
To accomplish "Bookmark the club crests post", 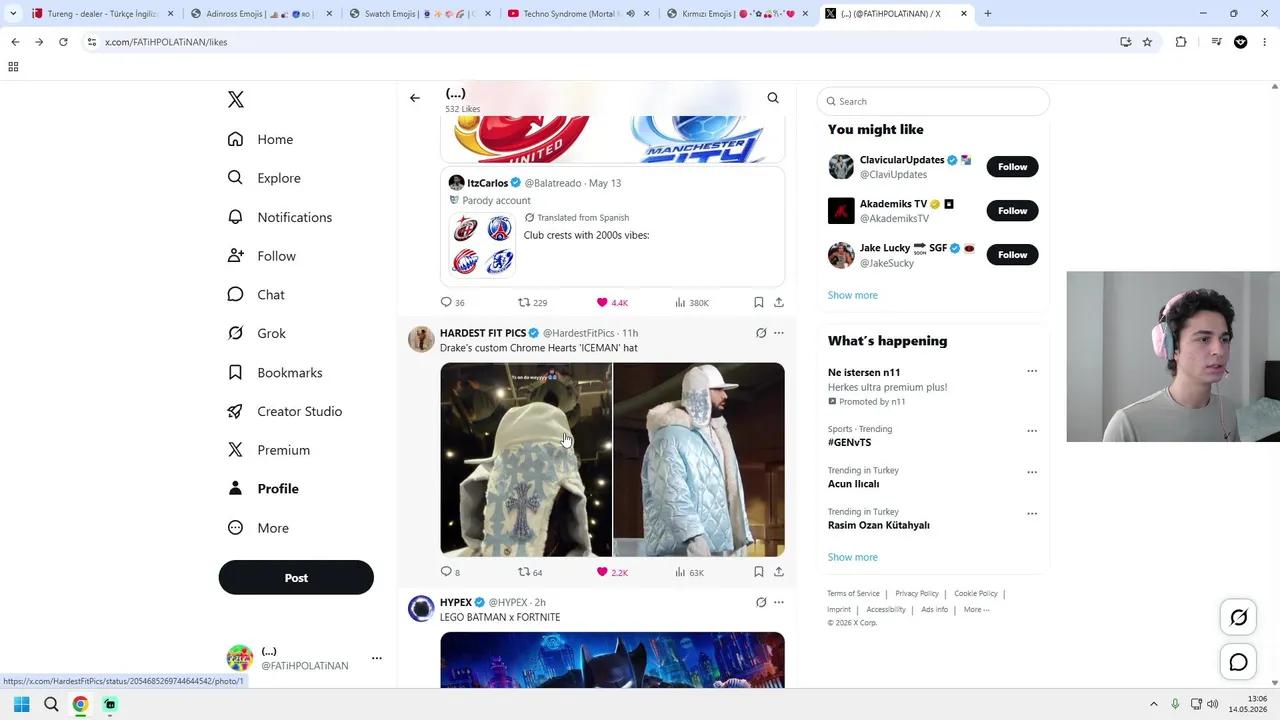I will pos(759,302).
